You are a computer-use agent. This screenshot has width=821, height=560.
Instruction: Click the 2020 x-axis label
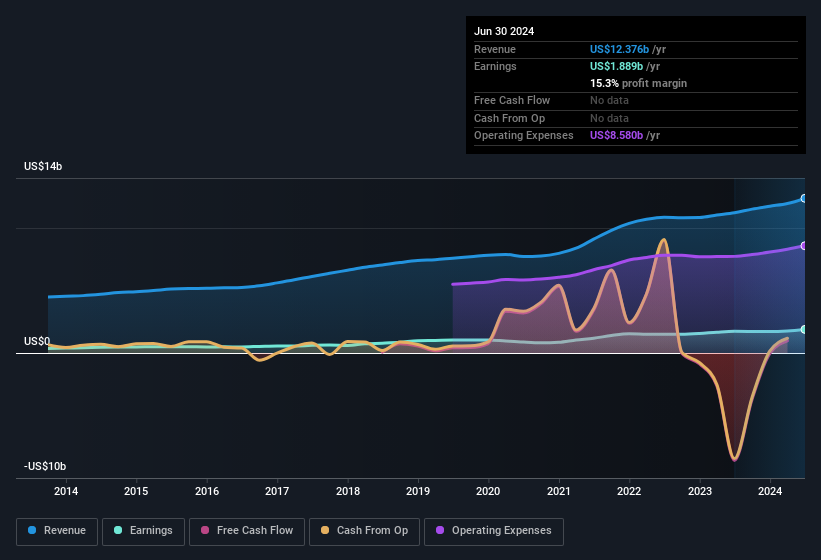pyautogui.click(x=488, y=491)
